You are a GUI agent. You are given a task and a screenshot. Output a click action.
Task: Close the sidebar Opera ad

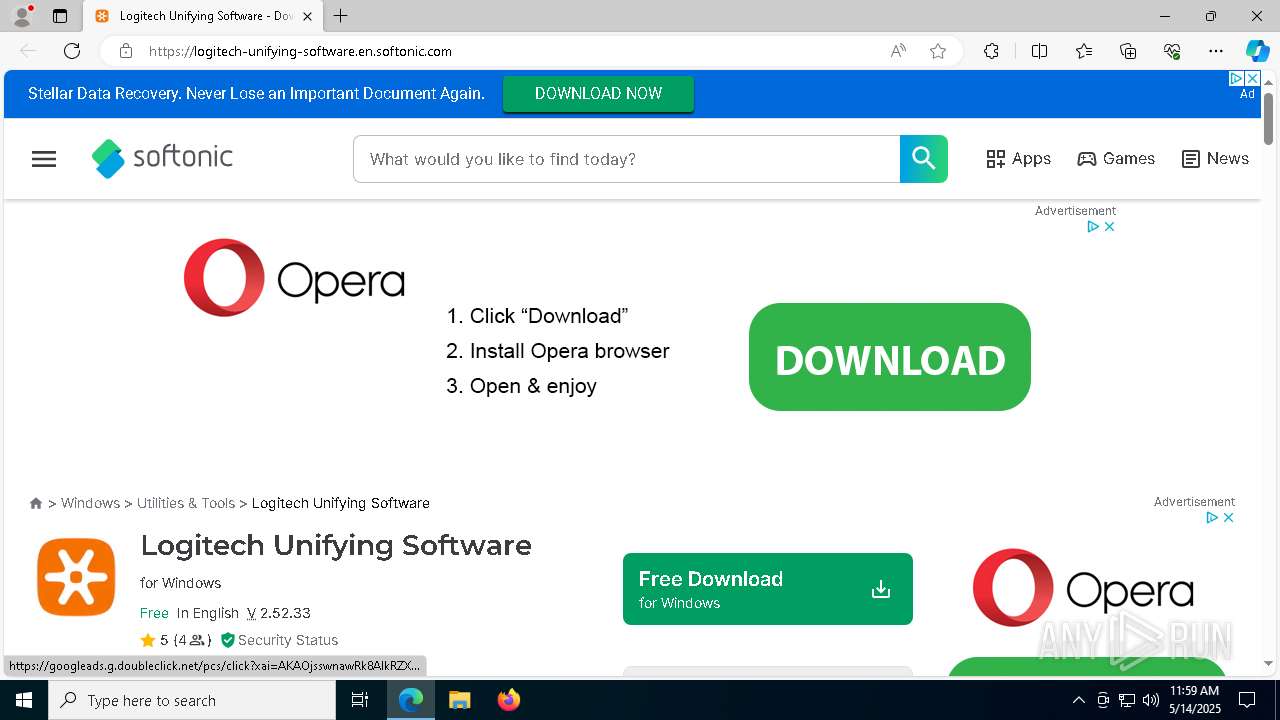pos(1228,518)
